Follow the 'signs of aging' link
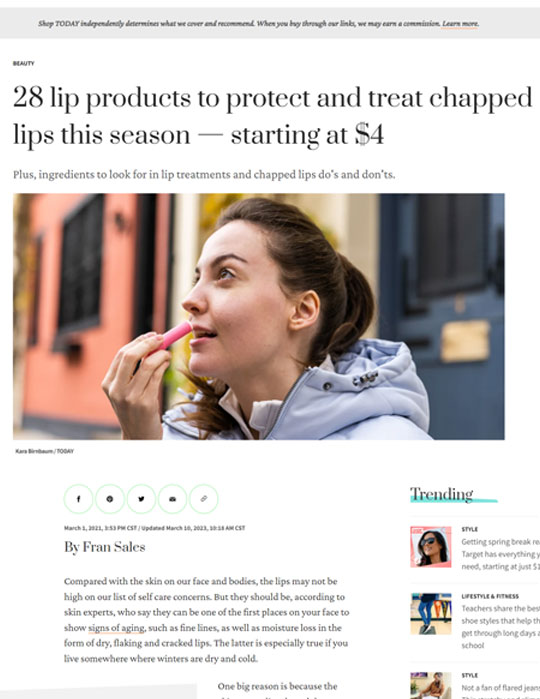Screen dimensions: 540x699 click(x=116, y=628)
